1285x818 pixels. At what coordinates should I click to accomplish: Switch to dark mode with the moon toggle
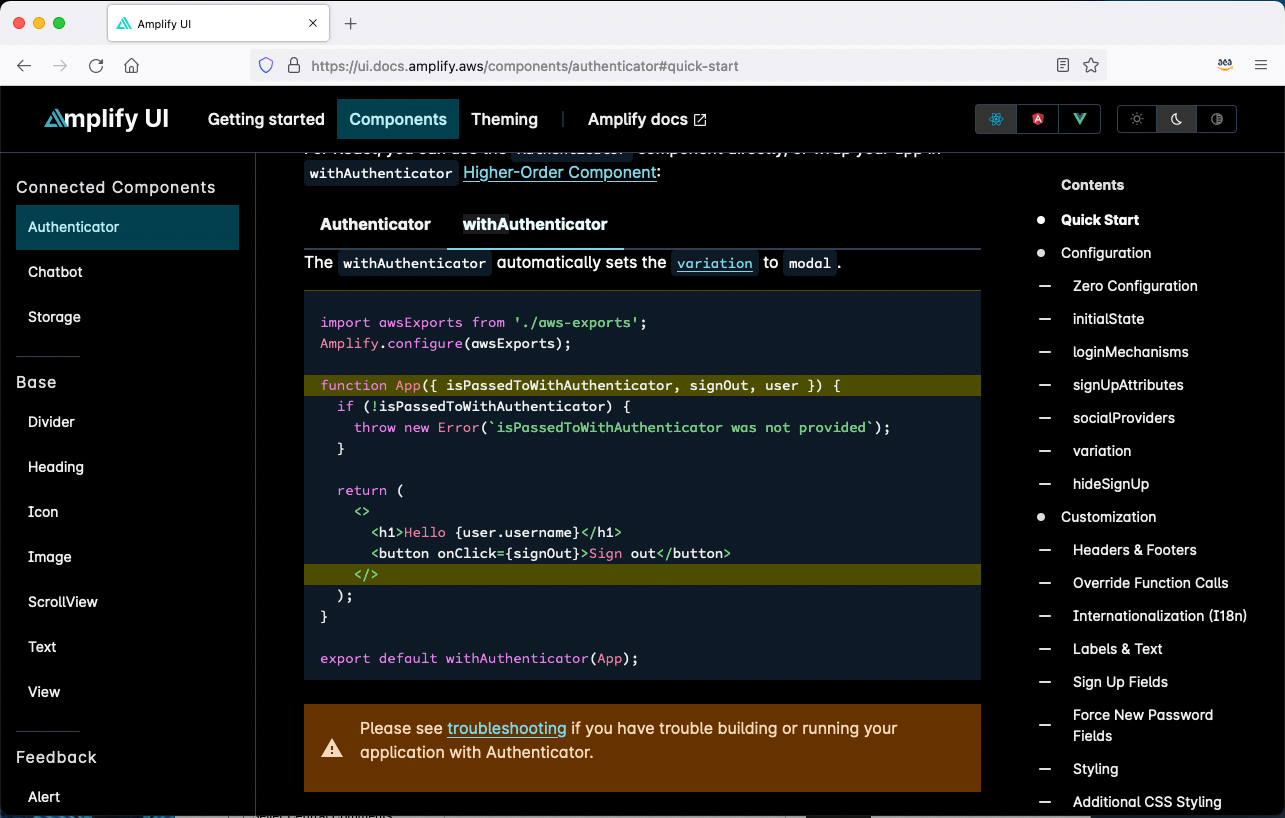tap(1176, 118)
